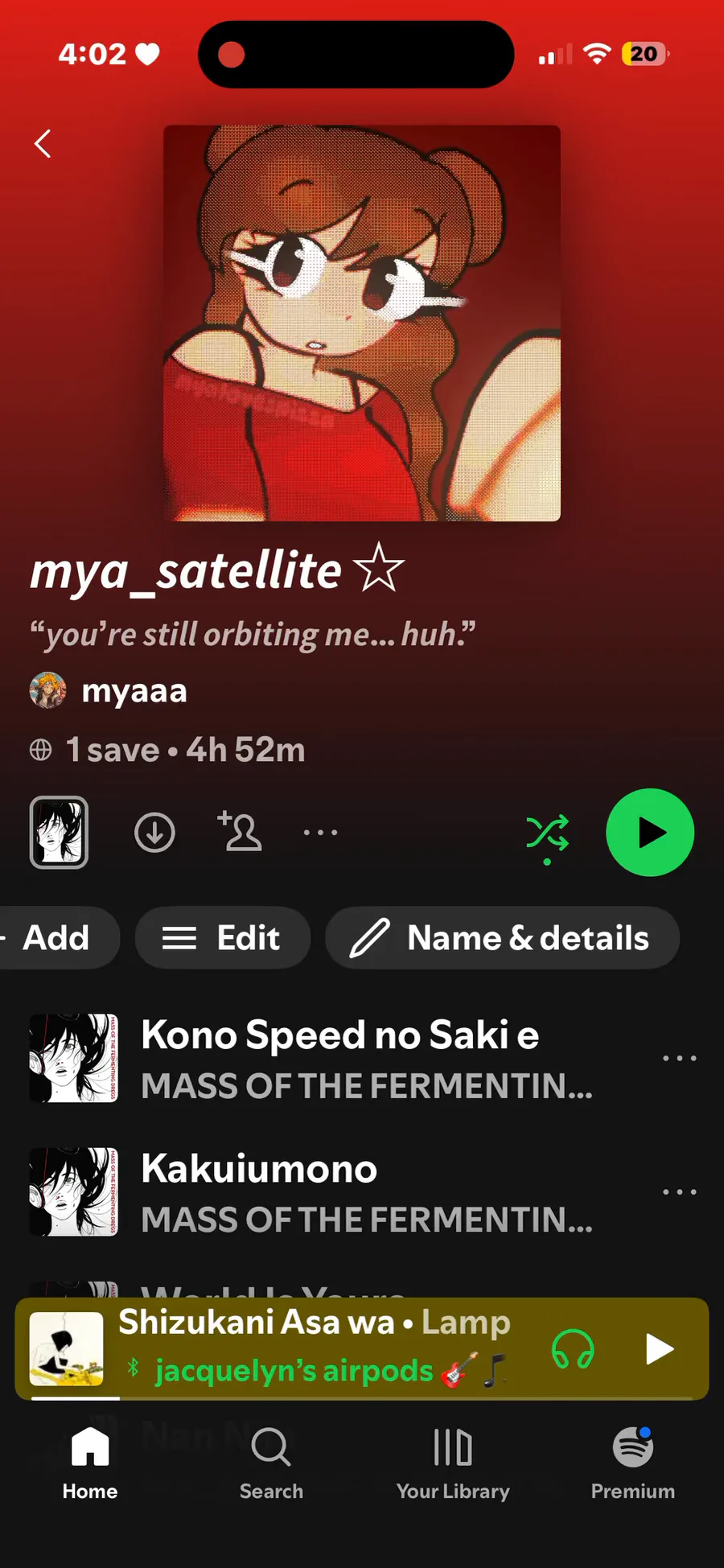Toggle shuffle play mode
Screen dimensions: 724x1568
pos(547,833)
